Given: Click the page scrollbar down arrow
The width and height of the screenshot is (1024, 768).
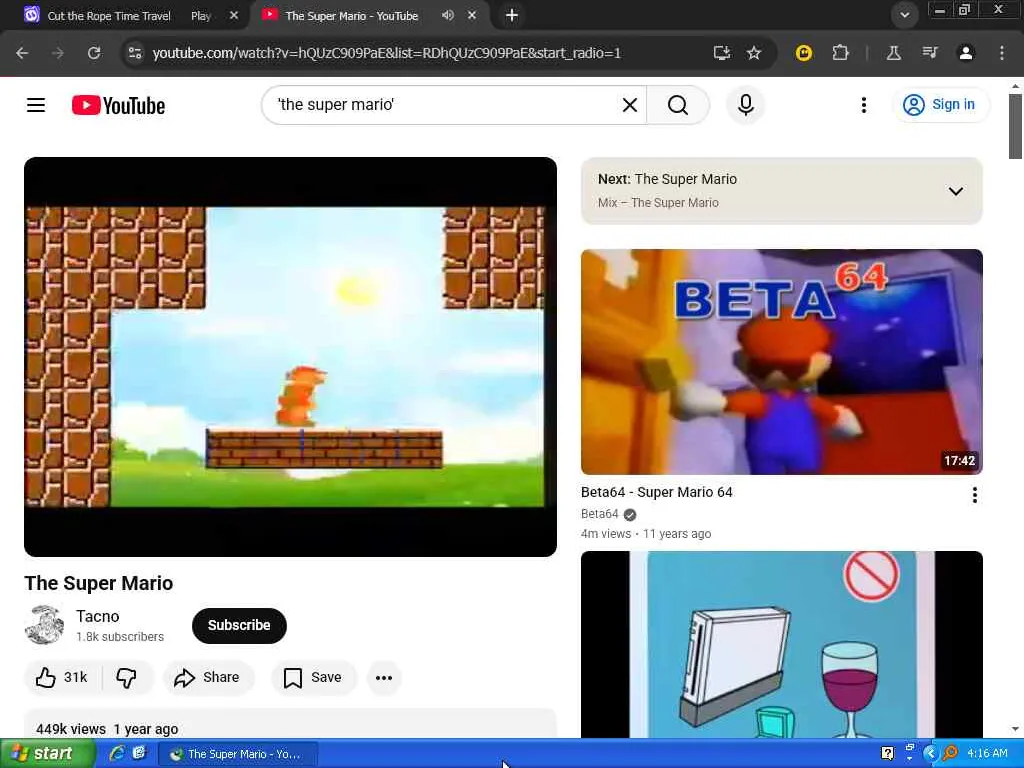Looking at the screenshot, I should pos(1015,729).
